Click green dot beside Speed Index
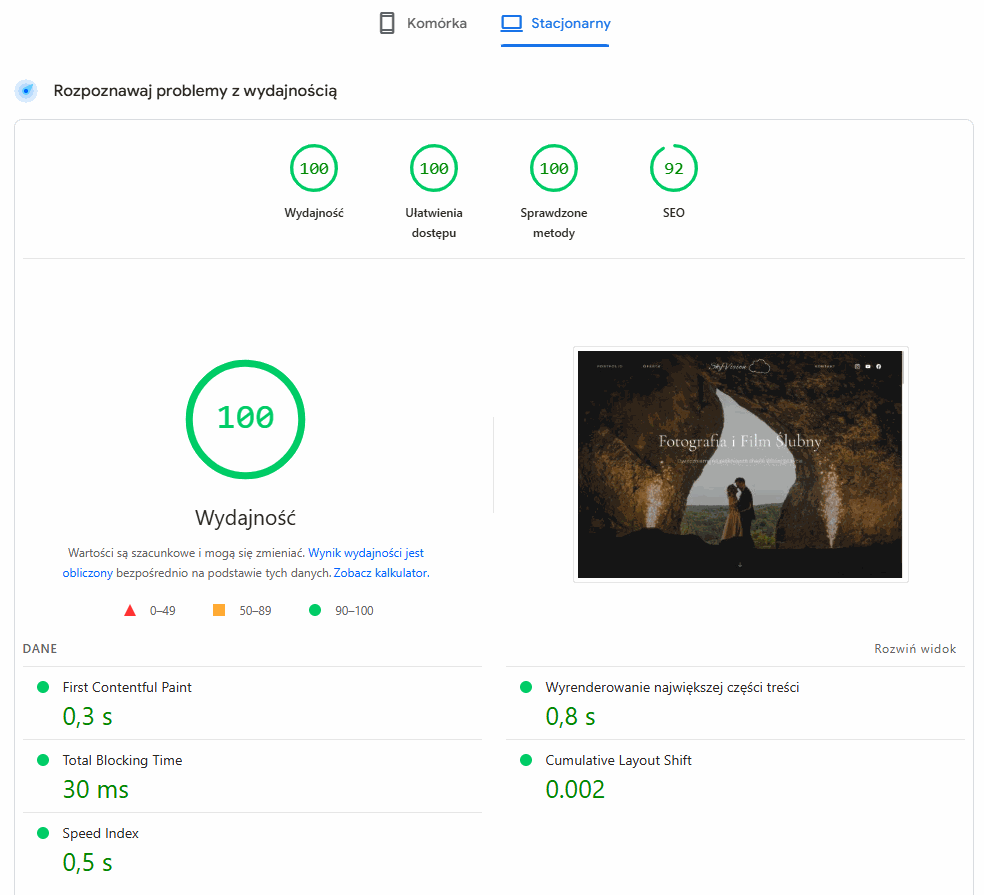The width and height of the screenshot is (984, 895). tap(43, 833)
